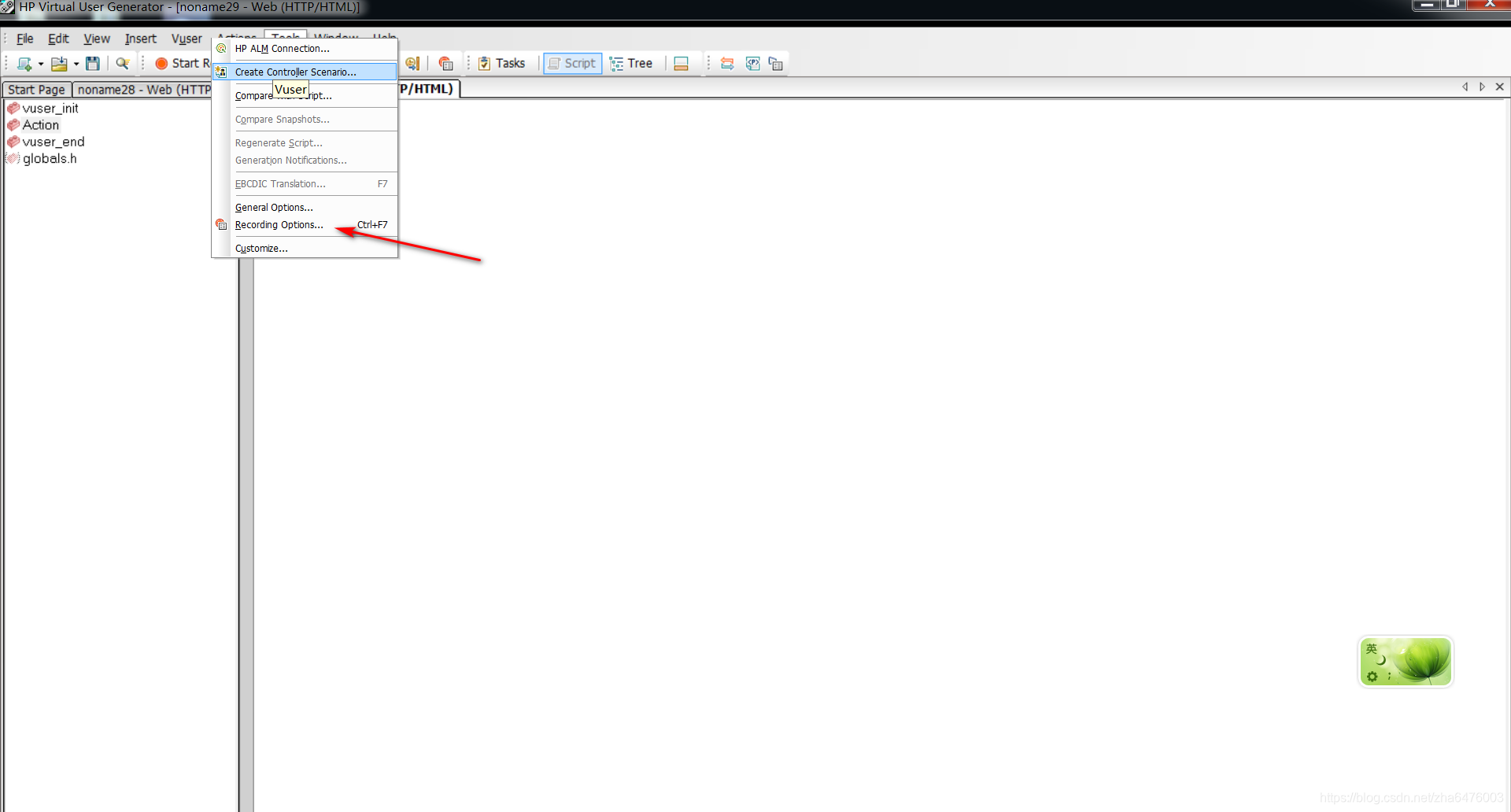Click the Create Controller Scenario menu icon
The image size is (1511, 812).
pos(221,72)
